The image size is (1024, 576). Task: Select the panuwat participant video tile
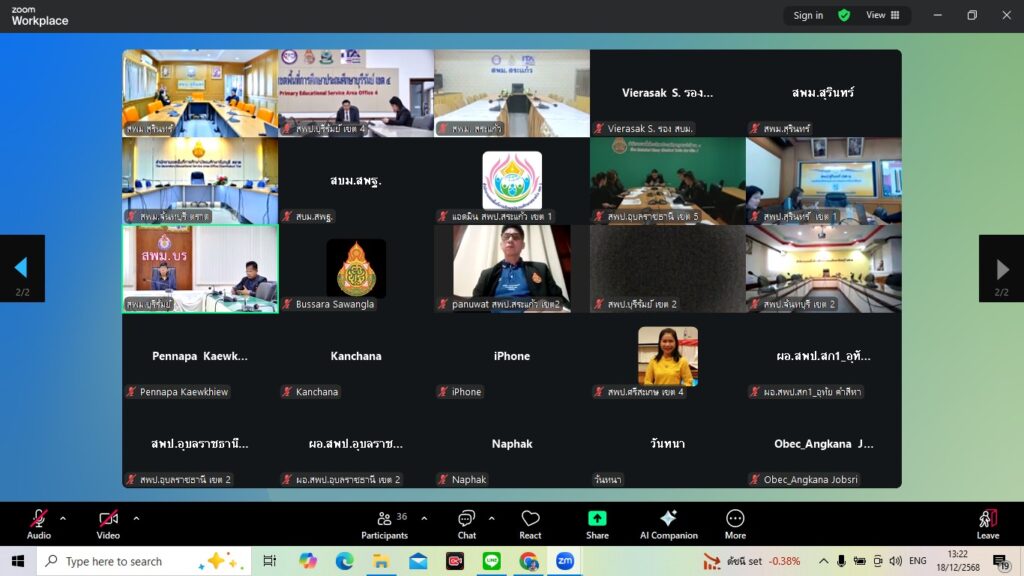point(511,268)
